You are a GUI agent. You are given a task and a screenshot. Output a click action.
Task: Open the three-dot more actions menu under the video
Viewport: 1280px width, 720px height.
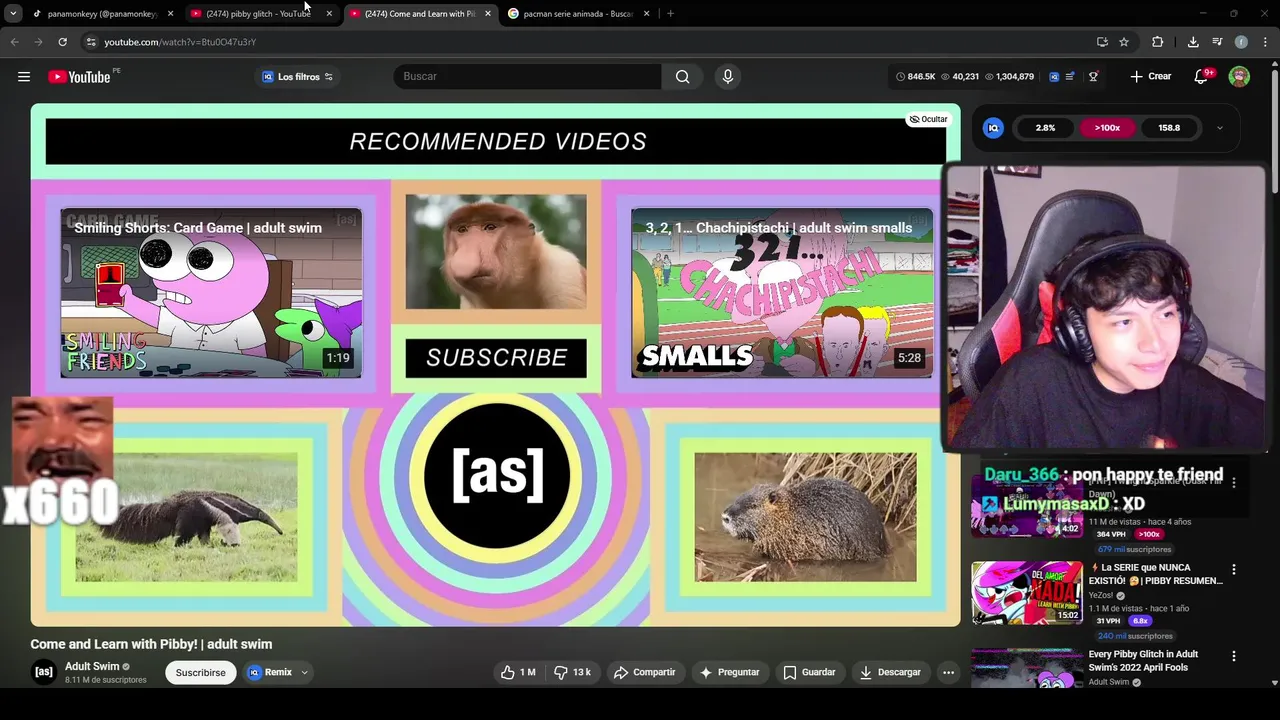click(x=948, y=672)
